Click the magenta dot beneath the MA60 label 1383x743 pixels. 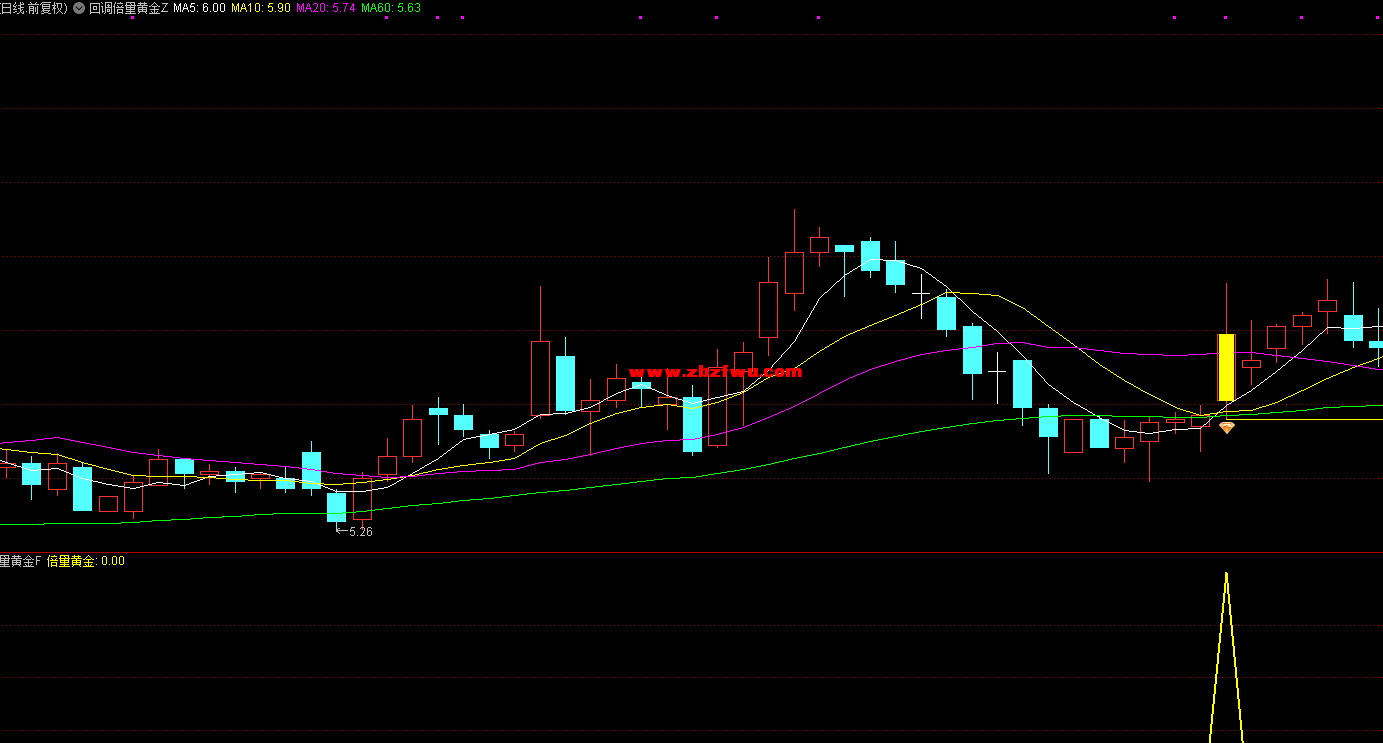pyautogui.click(x=386, y=18)
